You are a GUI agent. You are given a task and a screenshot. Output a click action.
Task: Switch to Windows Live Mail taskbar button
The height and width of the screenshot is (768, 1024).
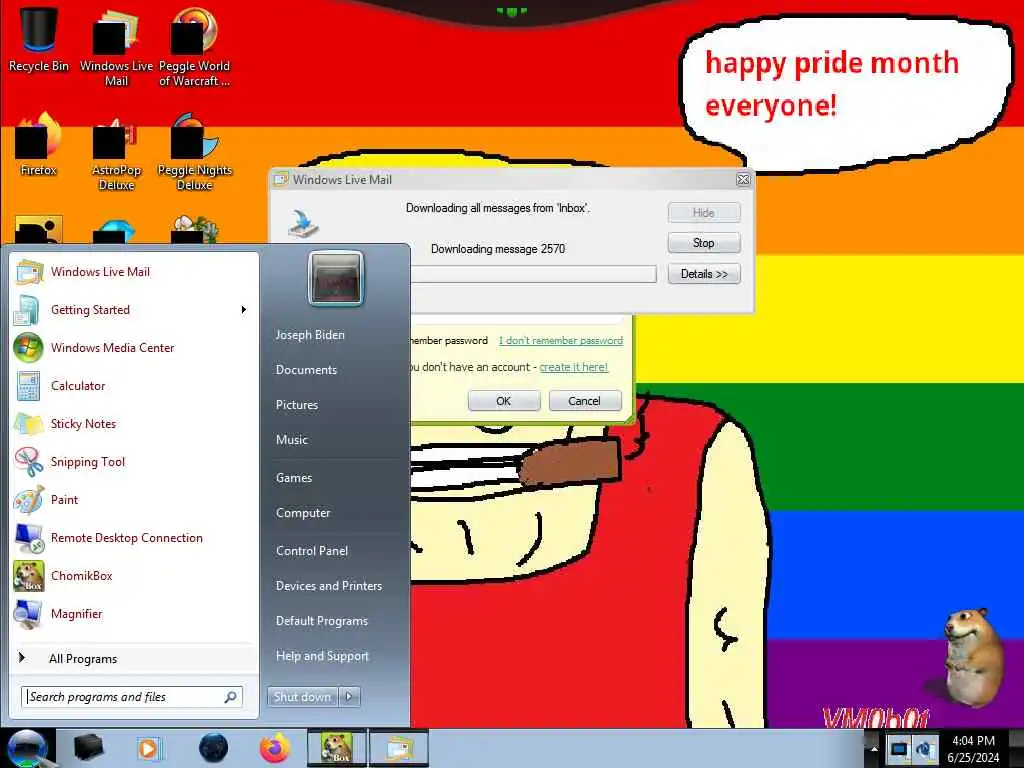pos(399,748)
